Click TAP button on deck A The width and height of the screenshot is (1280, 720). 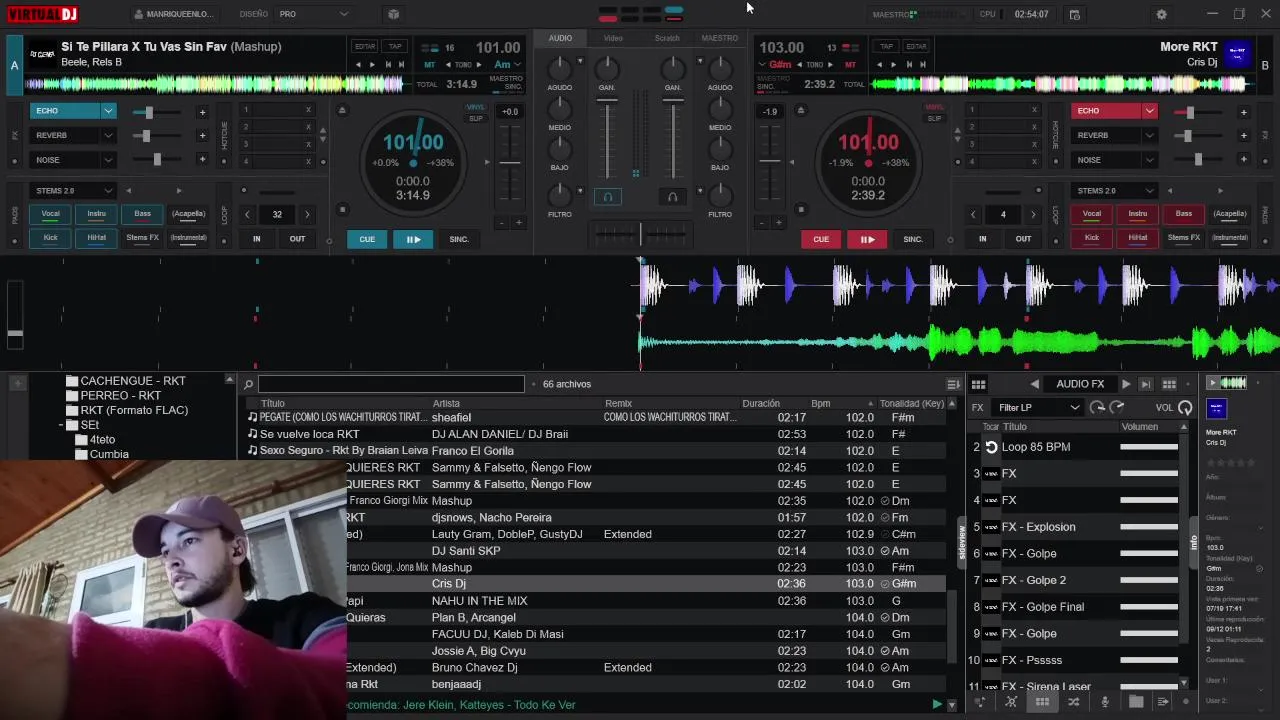[396, 46]
